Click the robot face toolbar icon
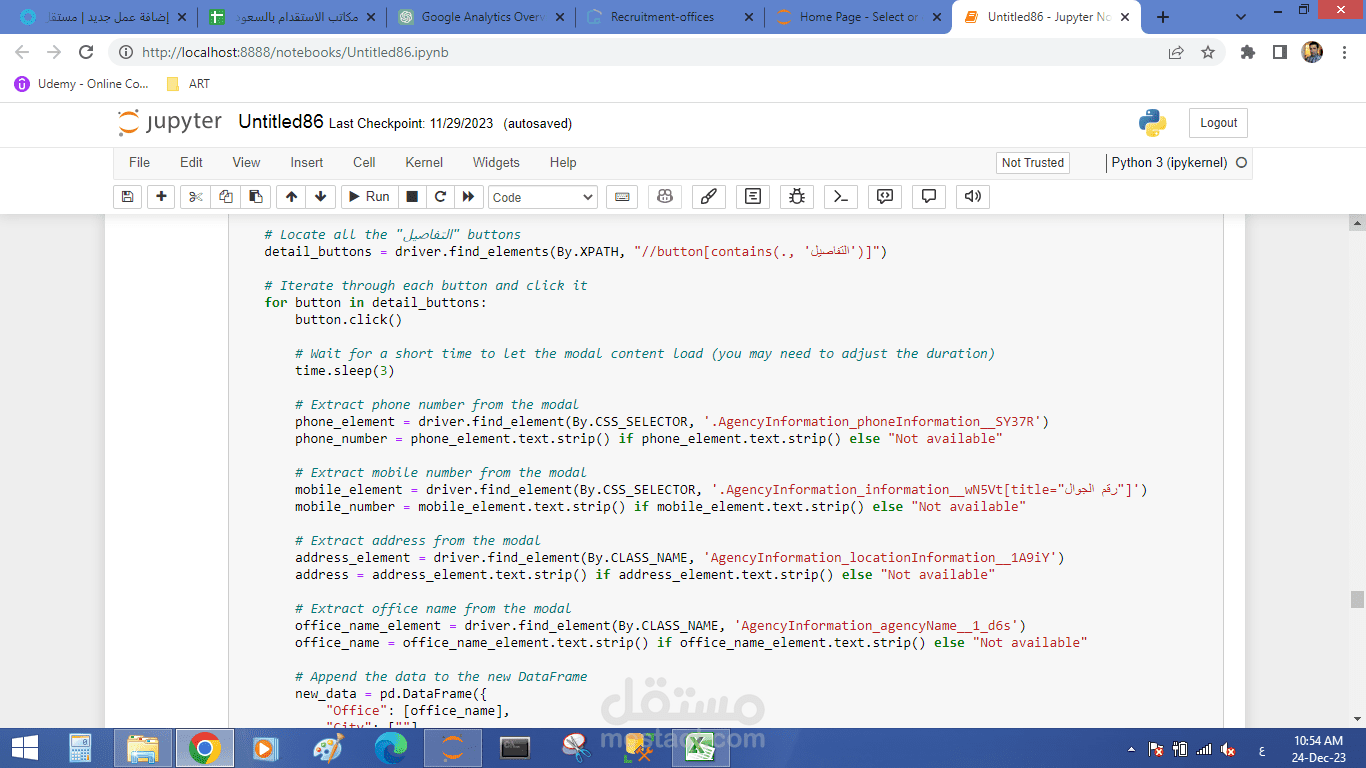The image size is (1366, 768). pos(665,197)
